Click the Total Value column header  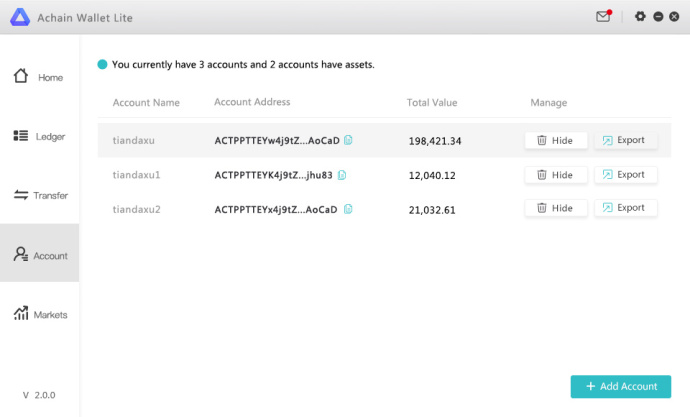[x=432, y=103]
